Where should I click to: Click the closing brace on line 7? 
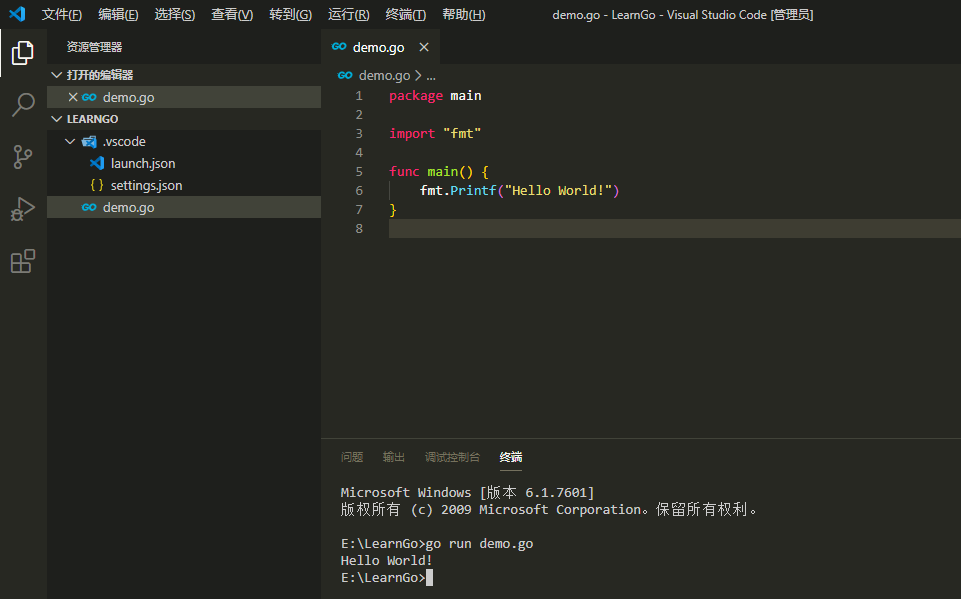[393, 210]
